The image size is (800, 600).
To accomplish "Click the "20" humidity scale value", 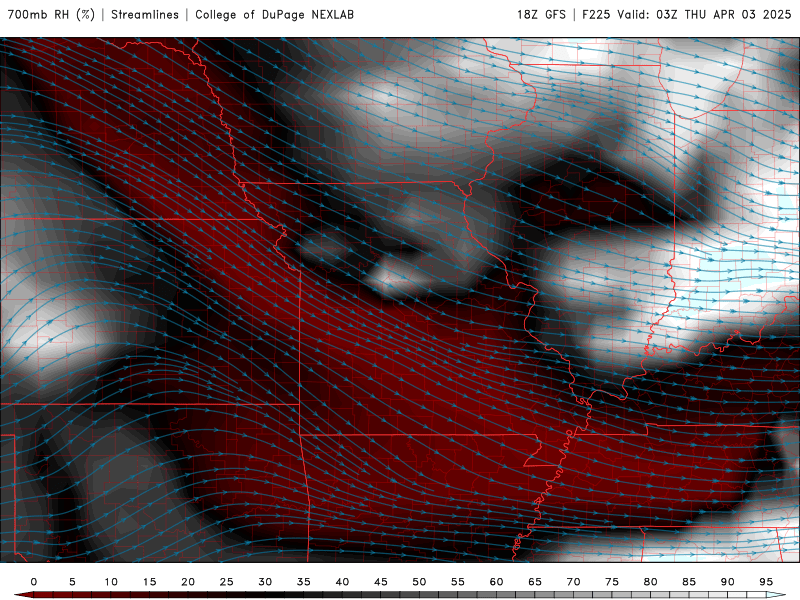I will point(188,582).
